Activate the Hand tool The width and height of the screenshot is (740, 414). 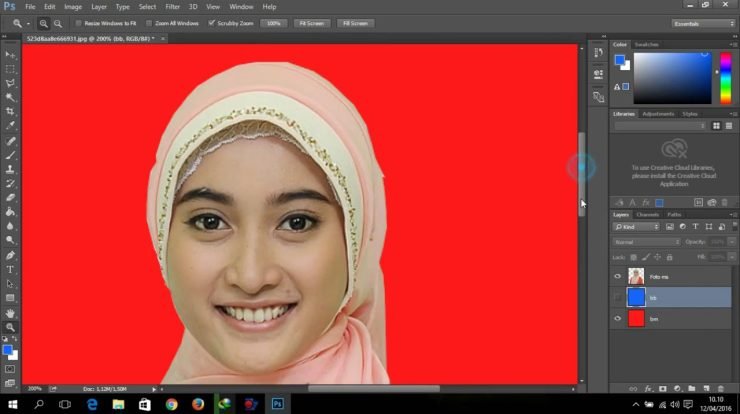pyautogui.click(x=10, y=313)
